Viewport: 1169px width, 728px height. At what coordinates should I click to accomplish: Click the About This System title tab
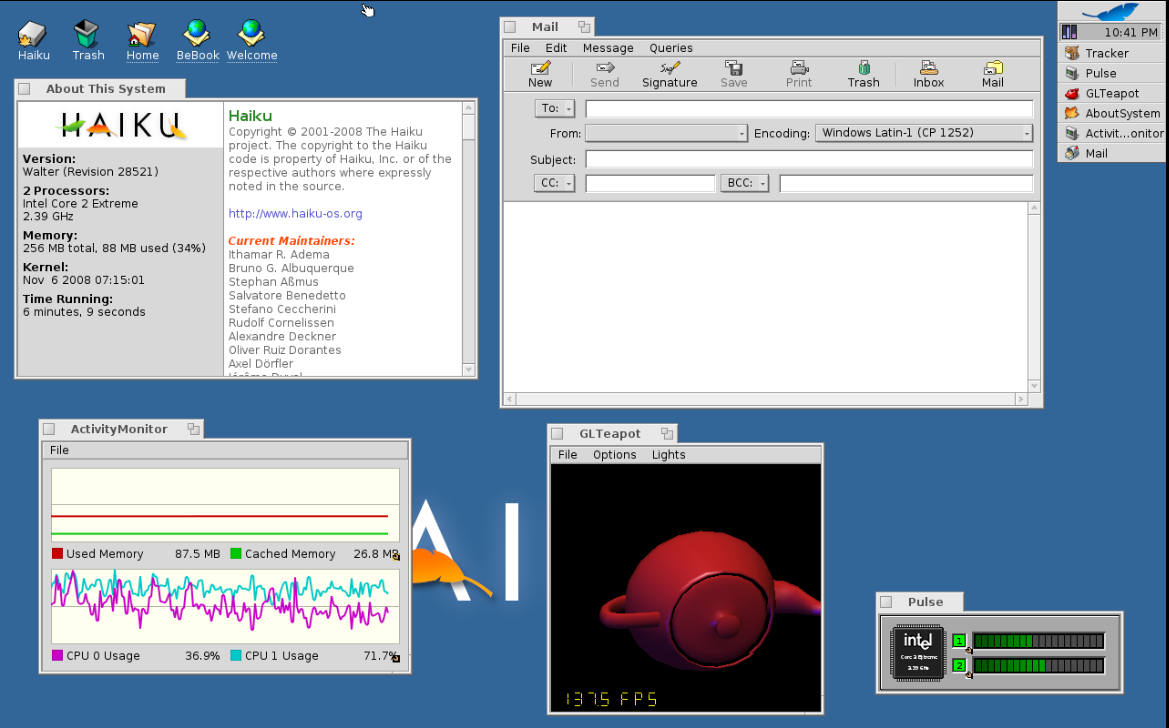click(x=100, y=89)
